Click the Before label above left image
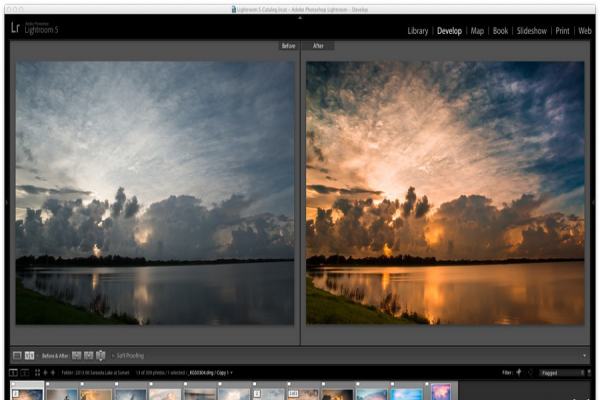This screenshot has width=600, height=400. click(x=289, y=46)
